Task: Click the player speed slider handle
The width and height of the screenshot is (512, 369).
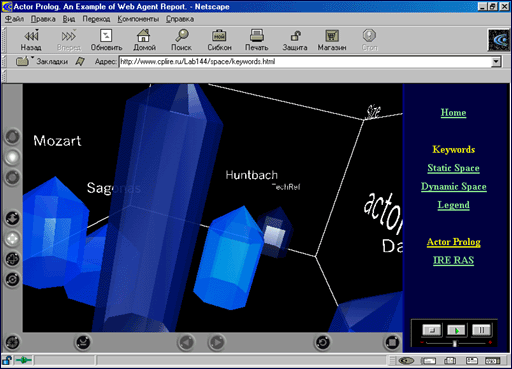Action: [x=455, y=343]
